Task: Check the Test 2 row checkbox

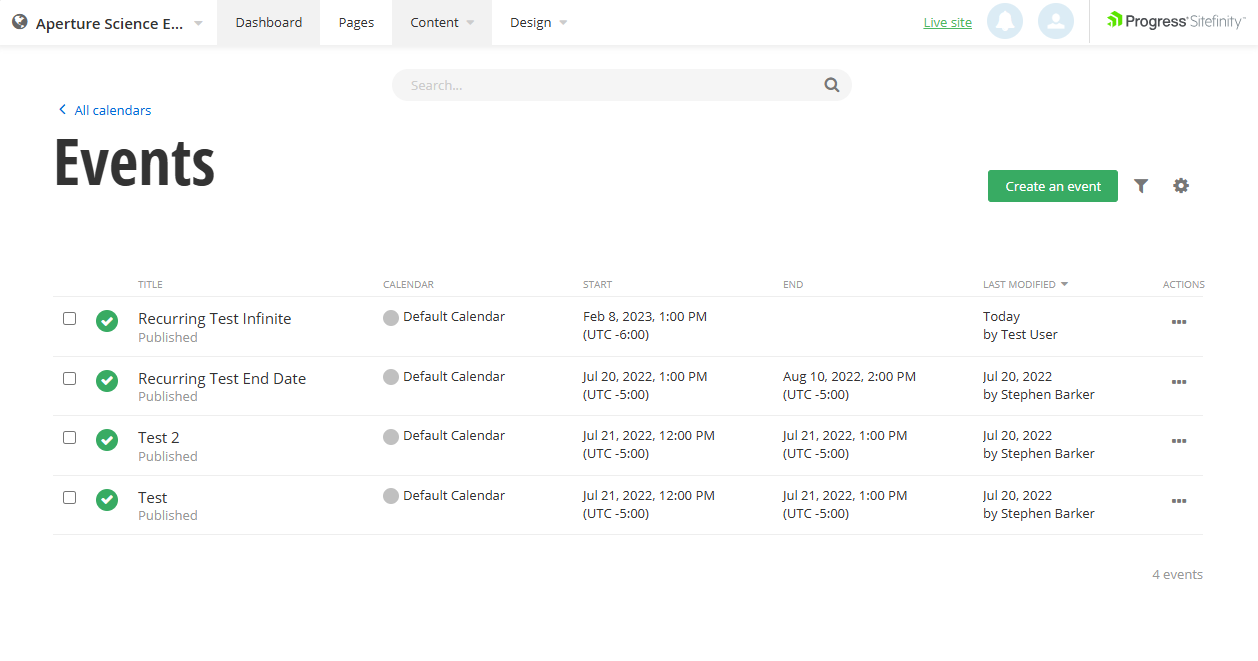Action: click(x=69, y=437)
